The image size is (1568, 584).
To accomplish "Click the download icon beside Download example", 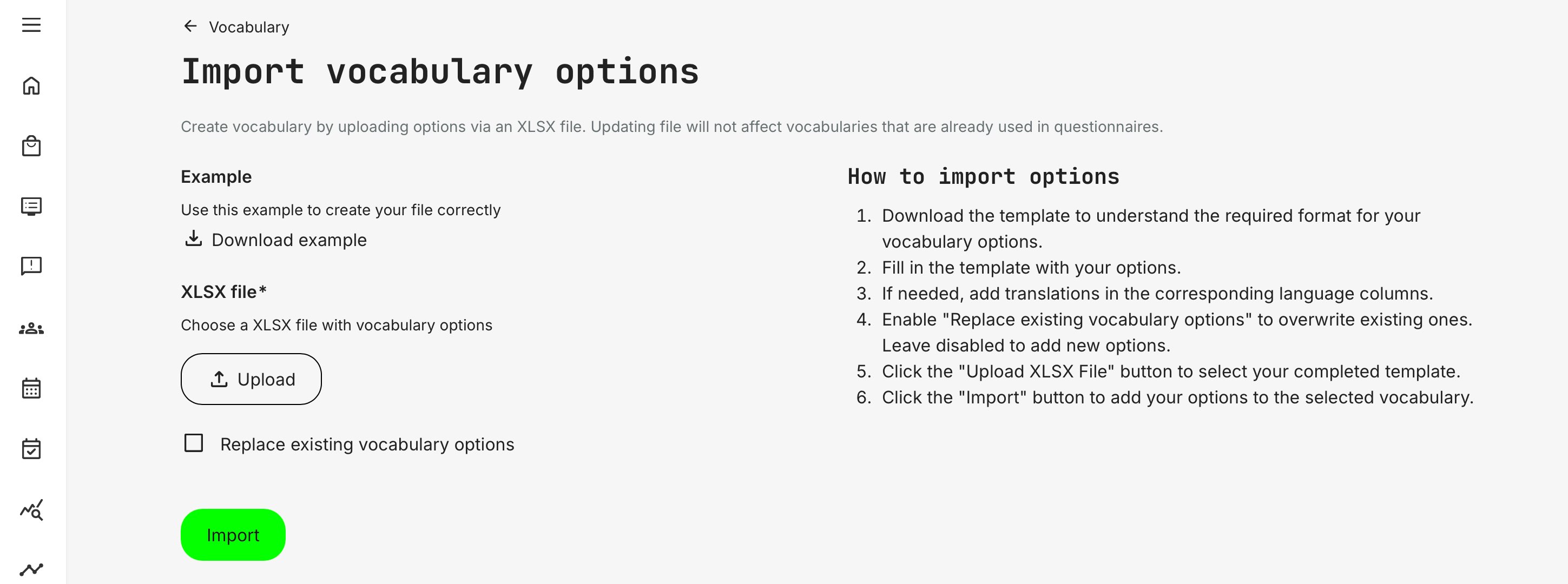I will pos(193,238).
